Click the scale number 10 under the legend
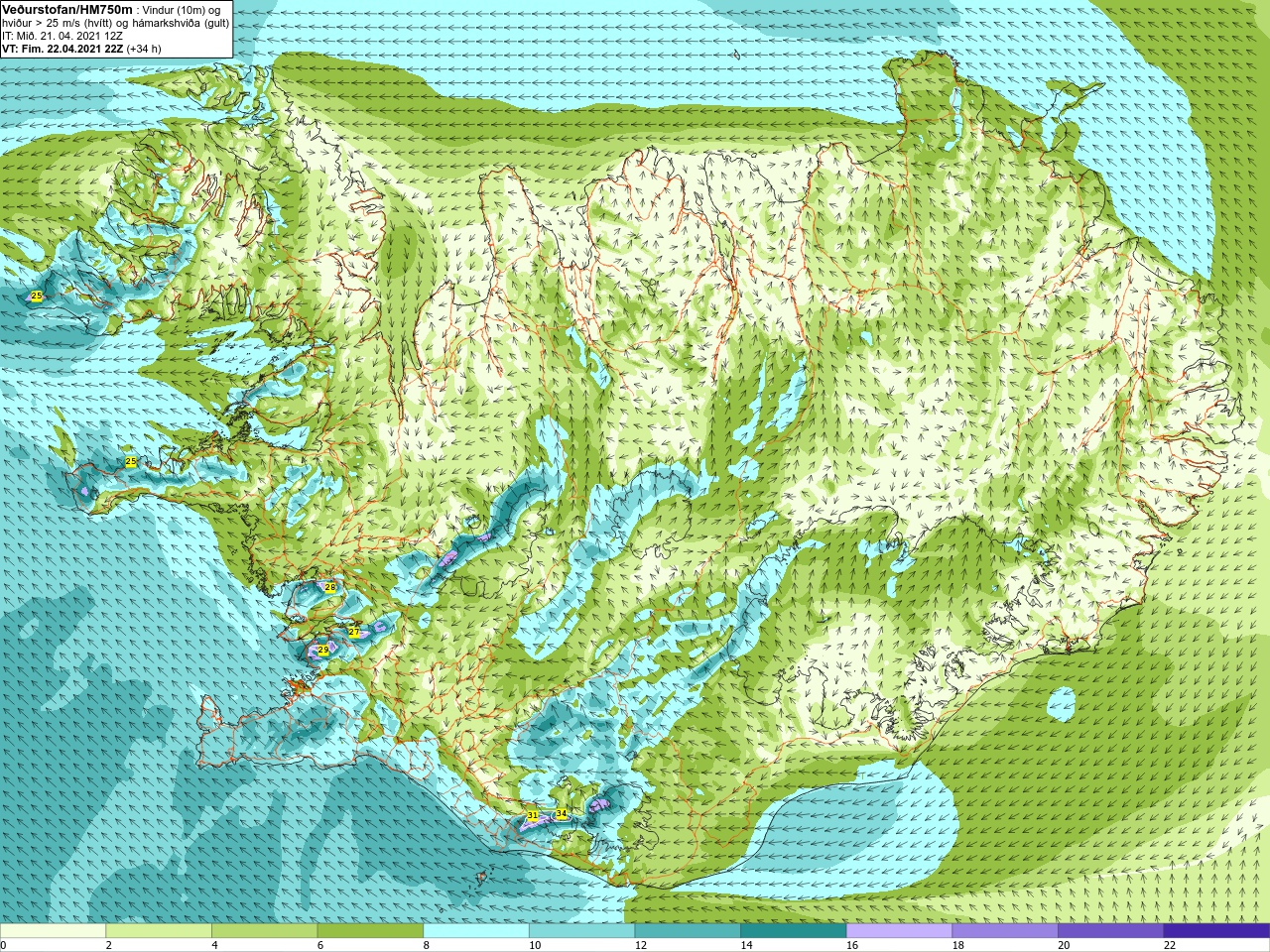This screenshot has width=1270, height=952. coord(534,945)
